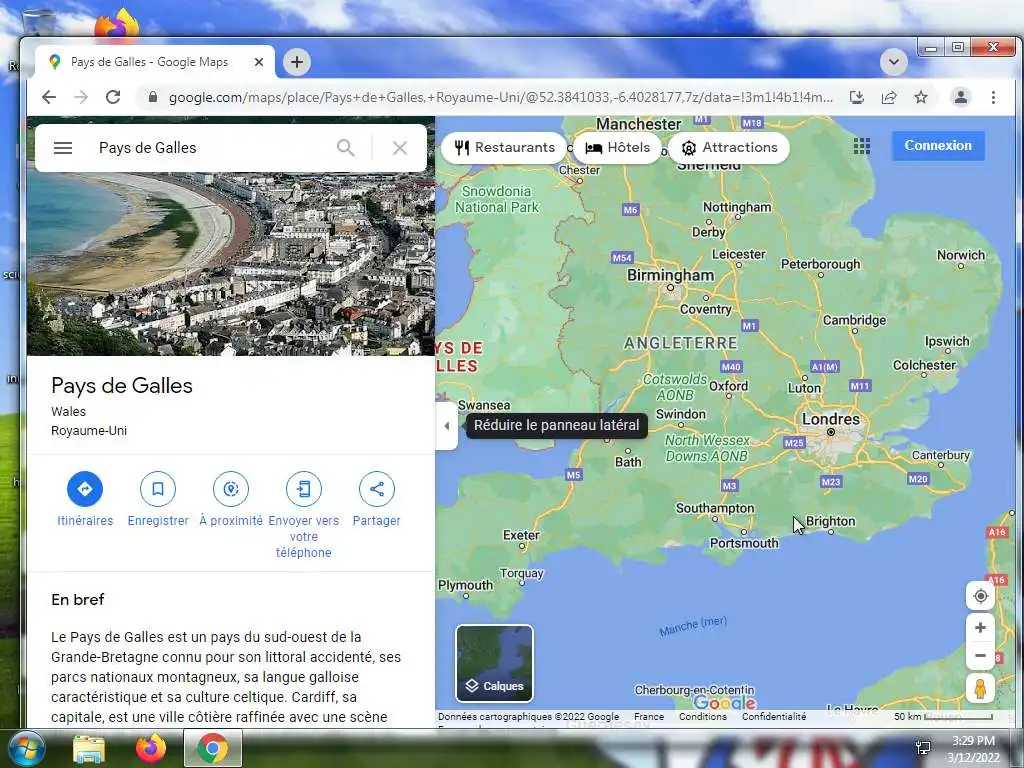Click the Enregistrer bookmark icon

click(x=158, y=488)
